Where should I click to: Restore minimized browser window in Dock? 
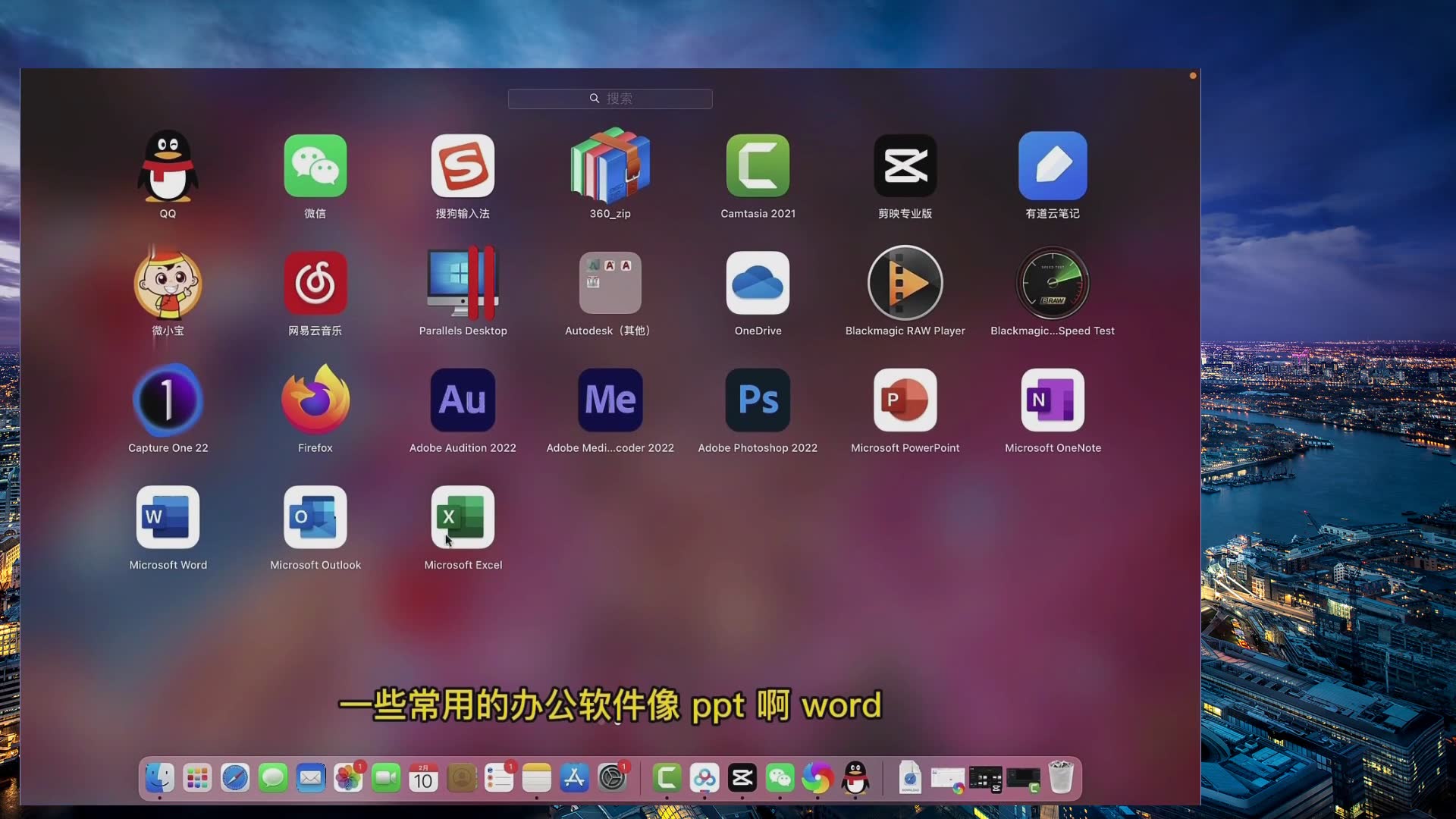click(947, 779)
